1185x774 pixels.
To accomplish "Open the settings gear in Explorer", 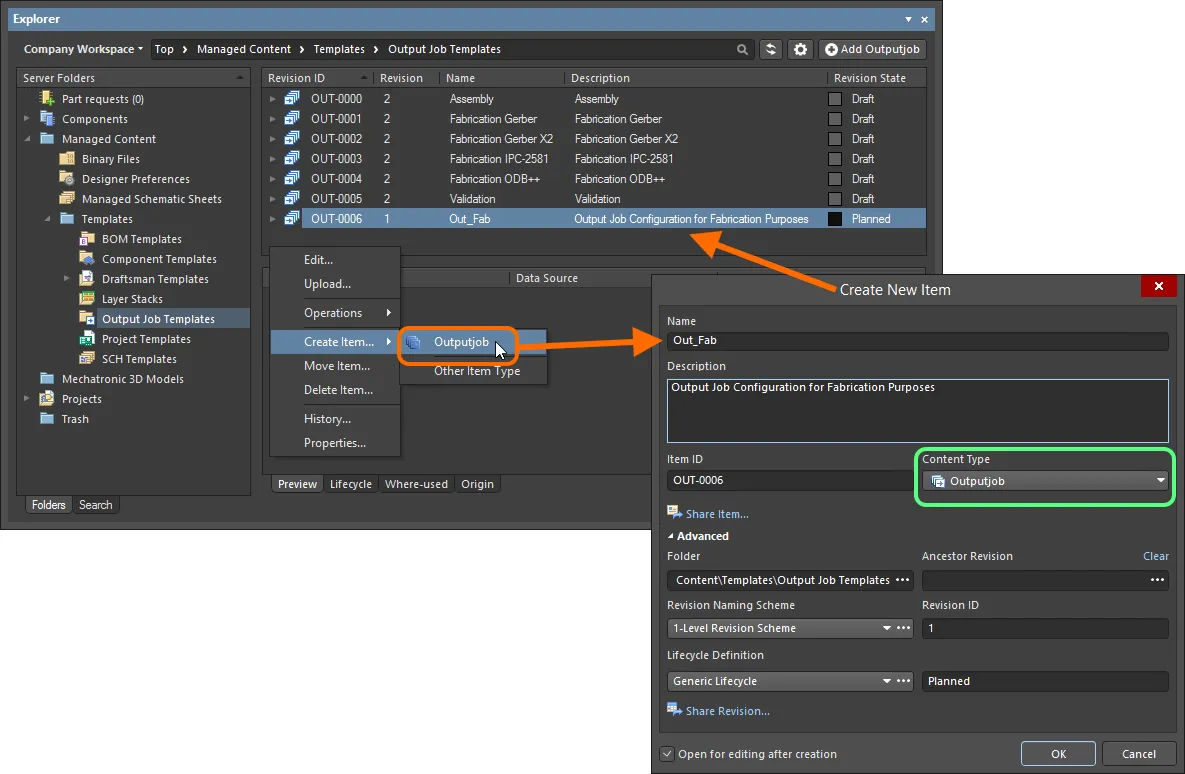I will [800, 49].
